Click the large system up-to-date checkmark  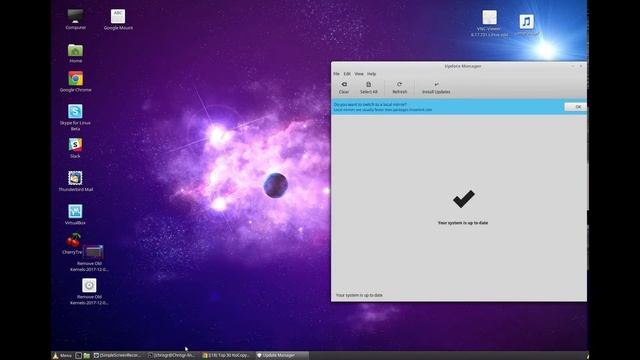(x=463, y=199)
